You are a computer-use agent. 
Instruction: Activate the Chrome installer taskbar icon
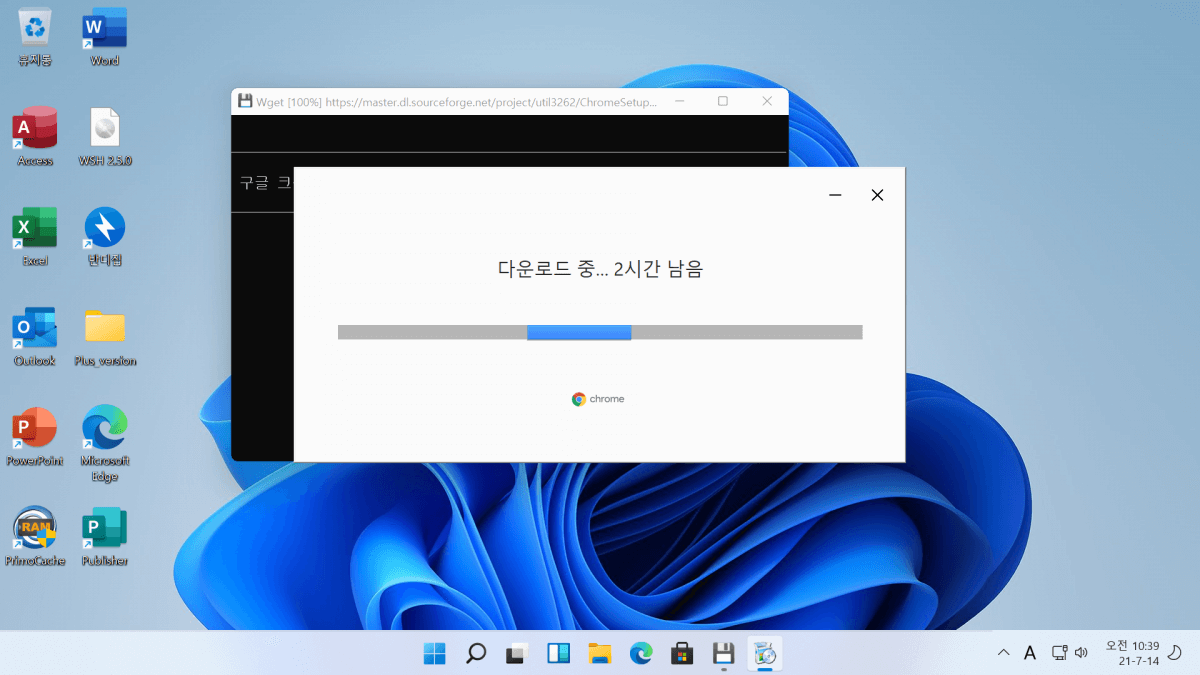[x=765, y=654]
